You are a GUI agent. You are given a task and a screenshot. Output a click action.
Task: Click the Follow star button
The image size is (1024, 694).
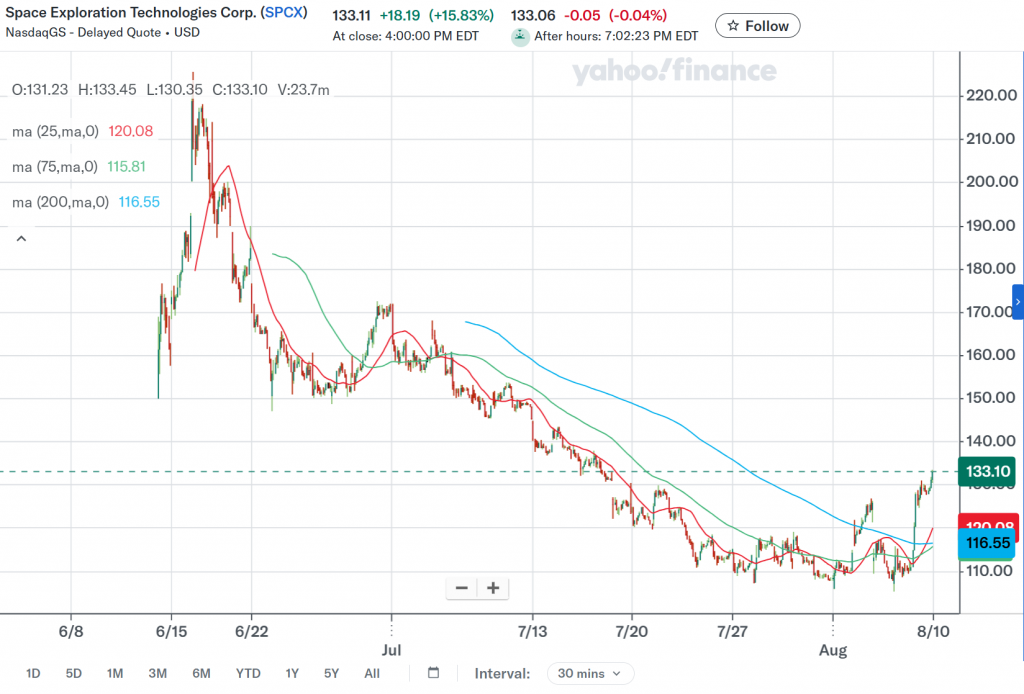click(x=758, y=26)
